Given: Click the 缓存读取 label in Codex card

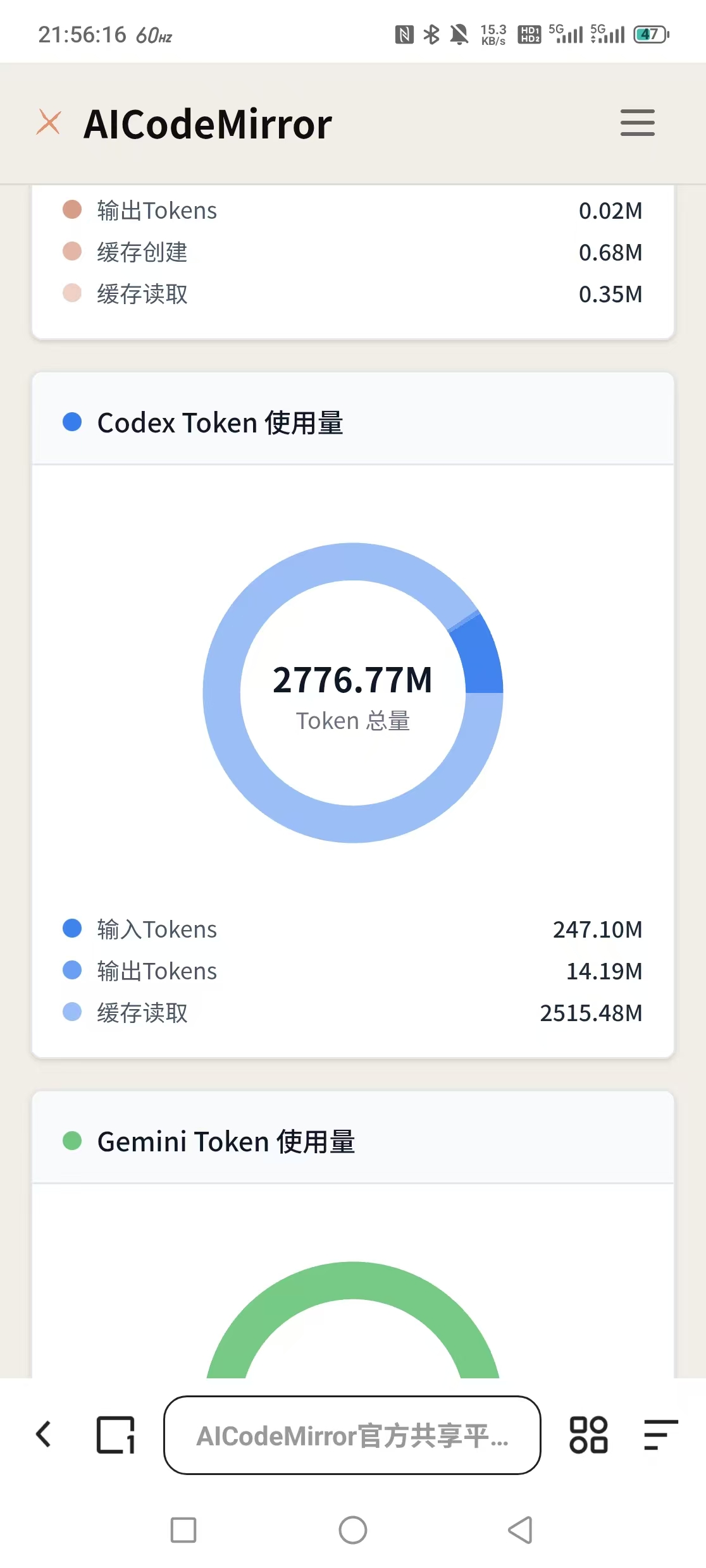Looking at the screenshot, I should [142, 1012].
